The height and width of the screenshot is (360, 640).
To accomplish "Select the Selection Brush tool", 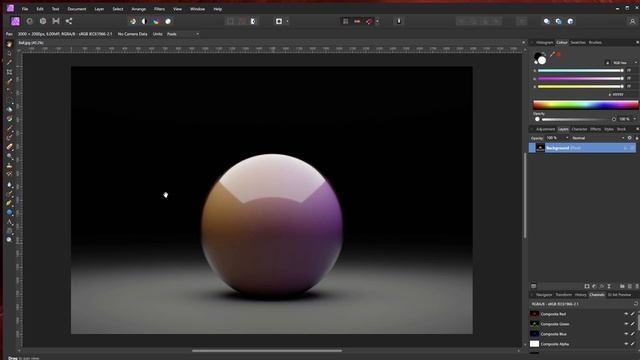I will (x=9, y=82).
